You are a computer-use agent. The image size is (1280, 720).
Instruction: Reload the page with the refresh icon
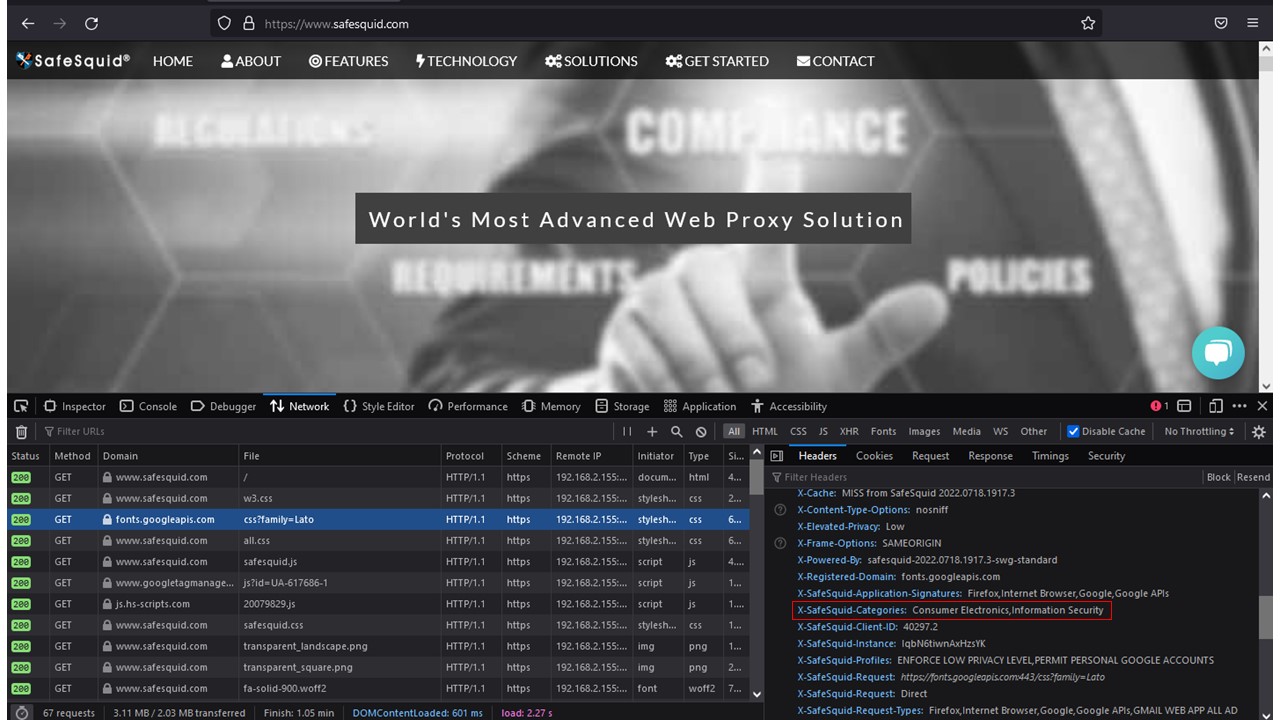click(x=91, y=23)
